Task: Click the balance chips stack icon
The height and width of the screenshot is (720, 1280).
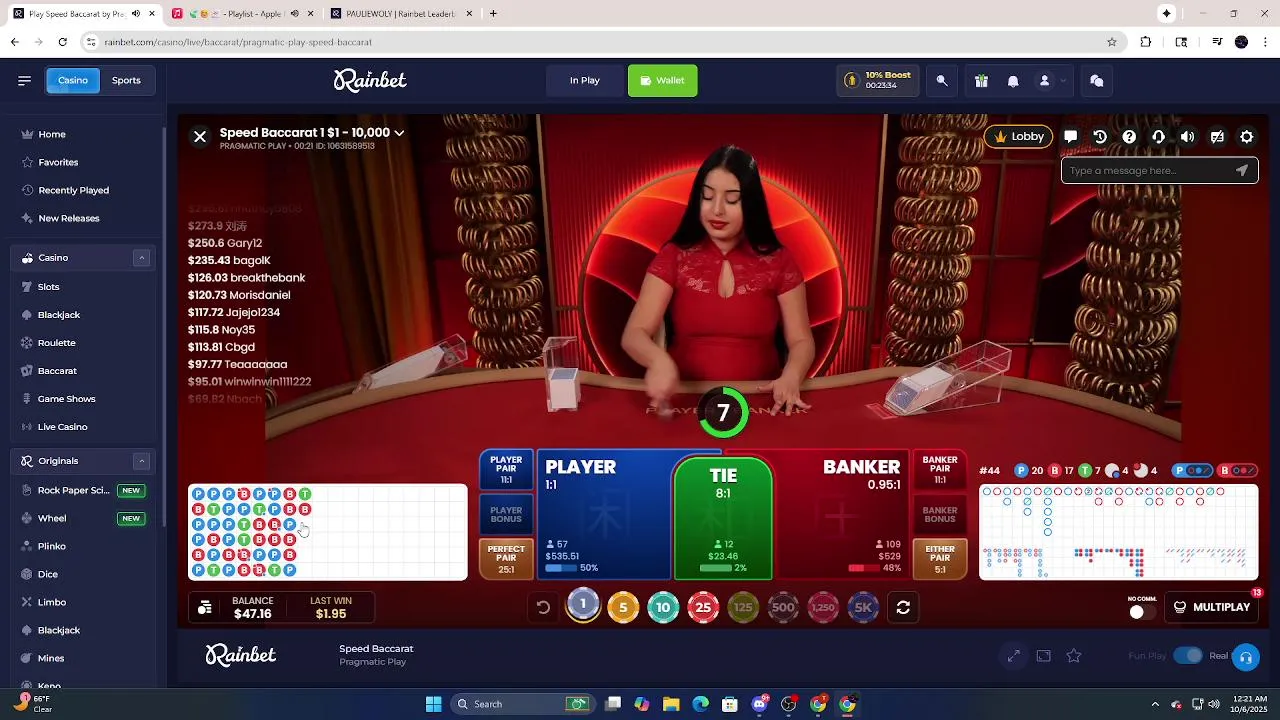Action: [205, 608]
